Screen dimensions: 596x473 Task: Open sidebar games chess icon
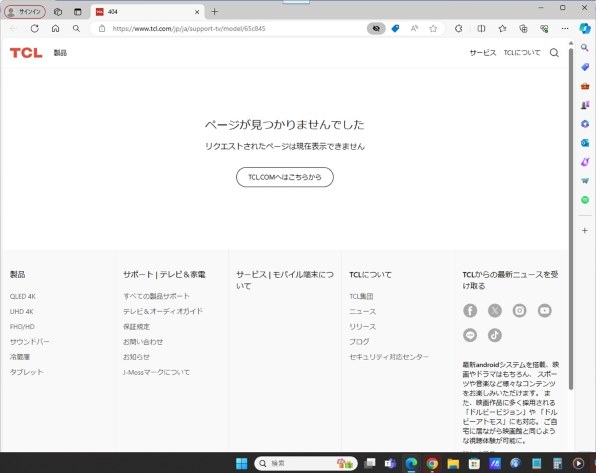(585, 105)
